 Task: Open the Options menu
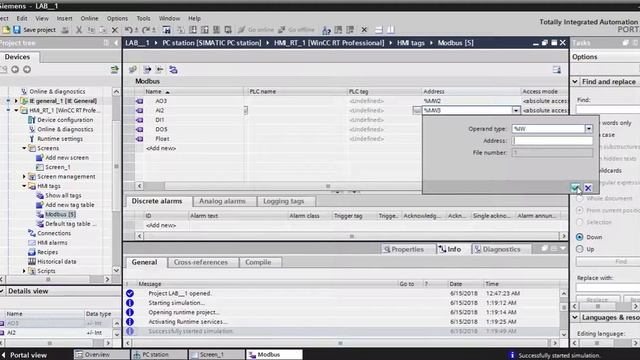pos(117,18)
